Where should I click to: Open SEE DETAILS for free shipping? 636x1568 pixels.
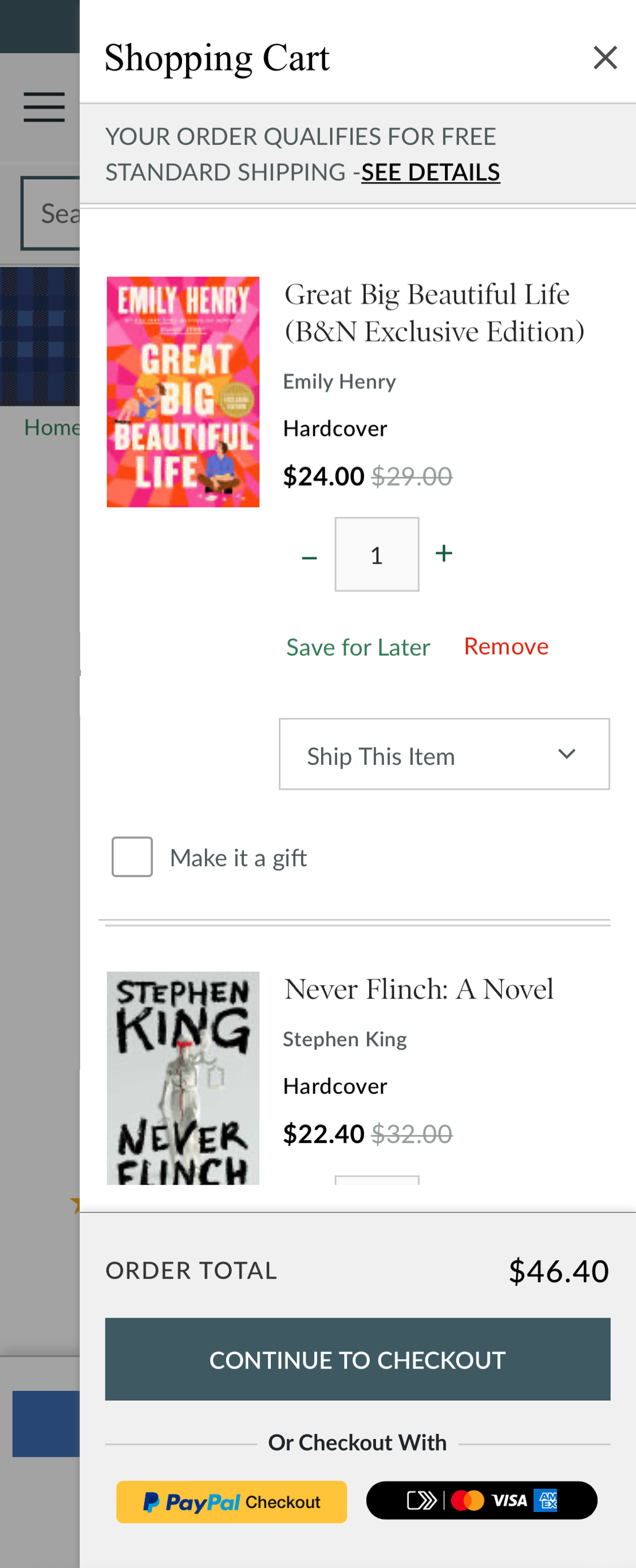coord(430,172)
